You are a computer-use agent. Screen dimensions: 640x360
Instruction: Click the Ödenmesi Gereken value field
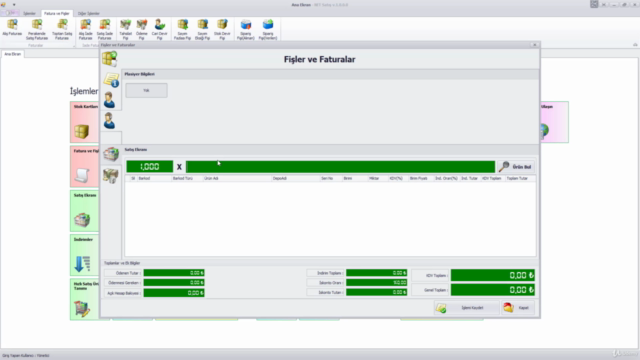coord(174,282)
